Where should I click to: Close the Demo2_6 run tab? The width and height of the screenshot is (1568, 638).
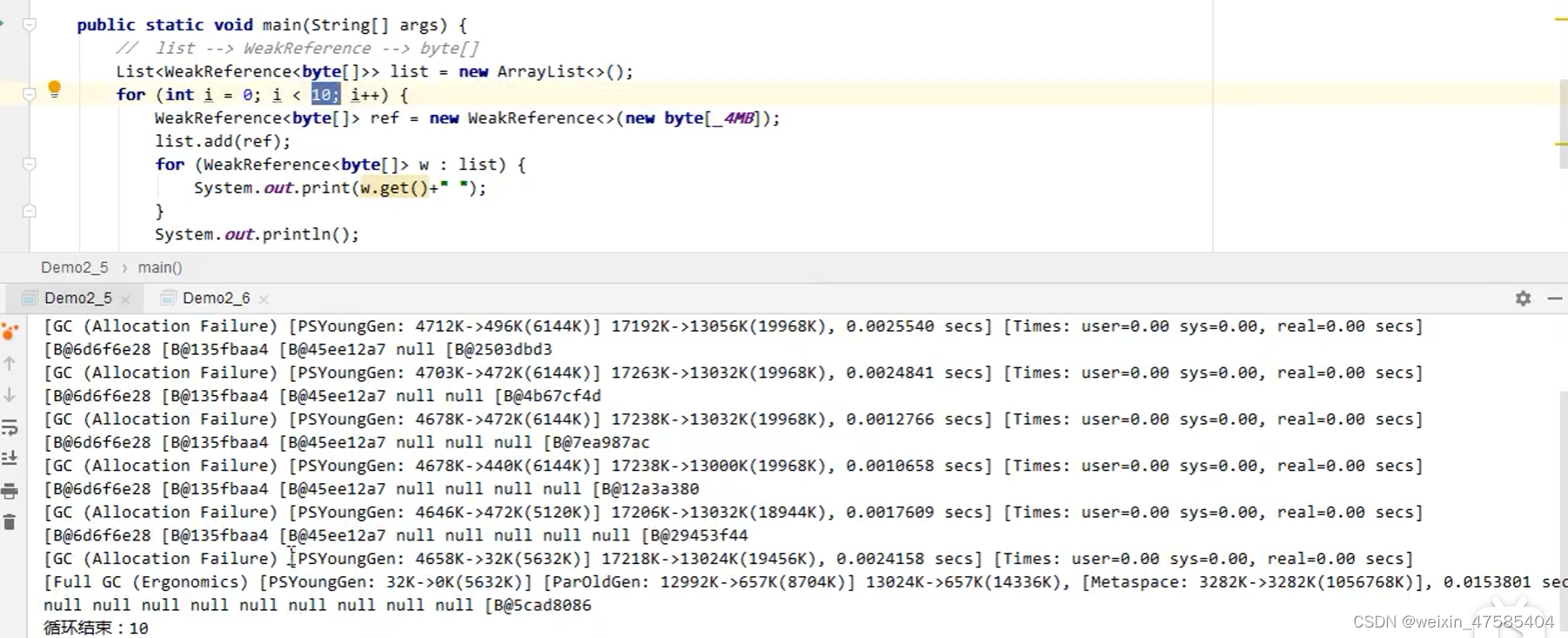tap(264, 299)
